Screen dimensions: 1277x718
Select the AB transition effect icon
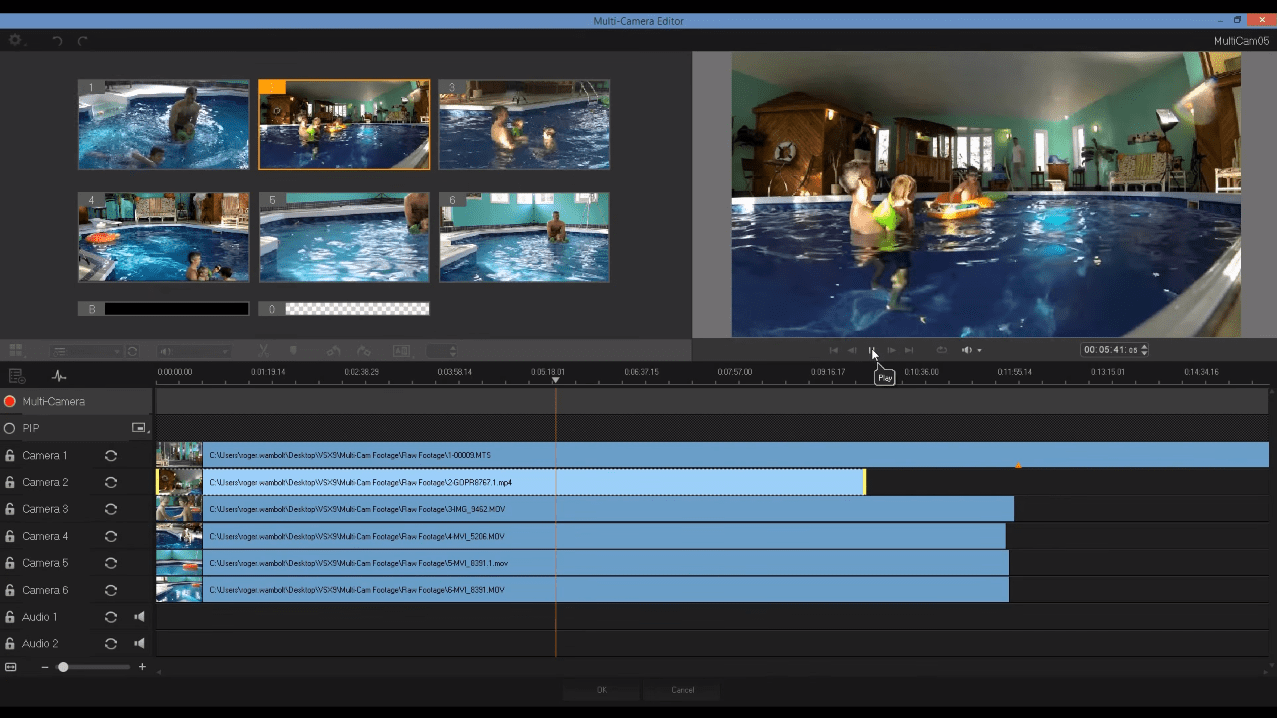tap(400, 350)
